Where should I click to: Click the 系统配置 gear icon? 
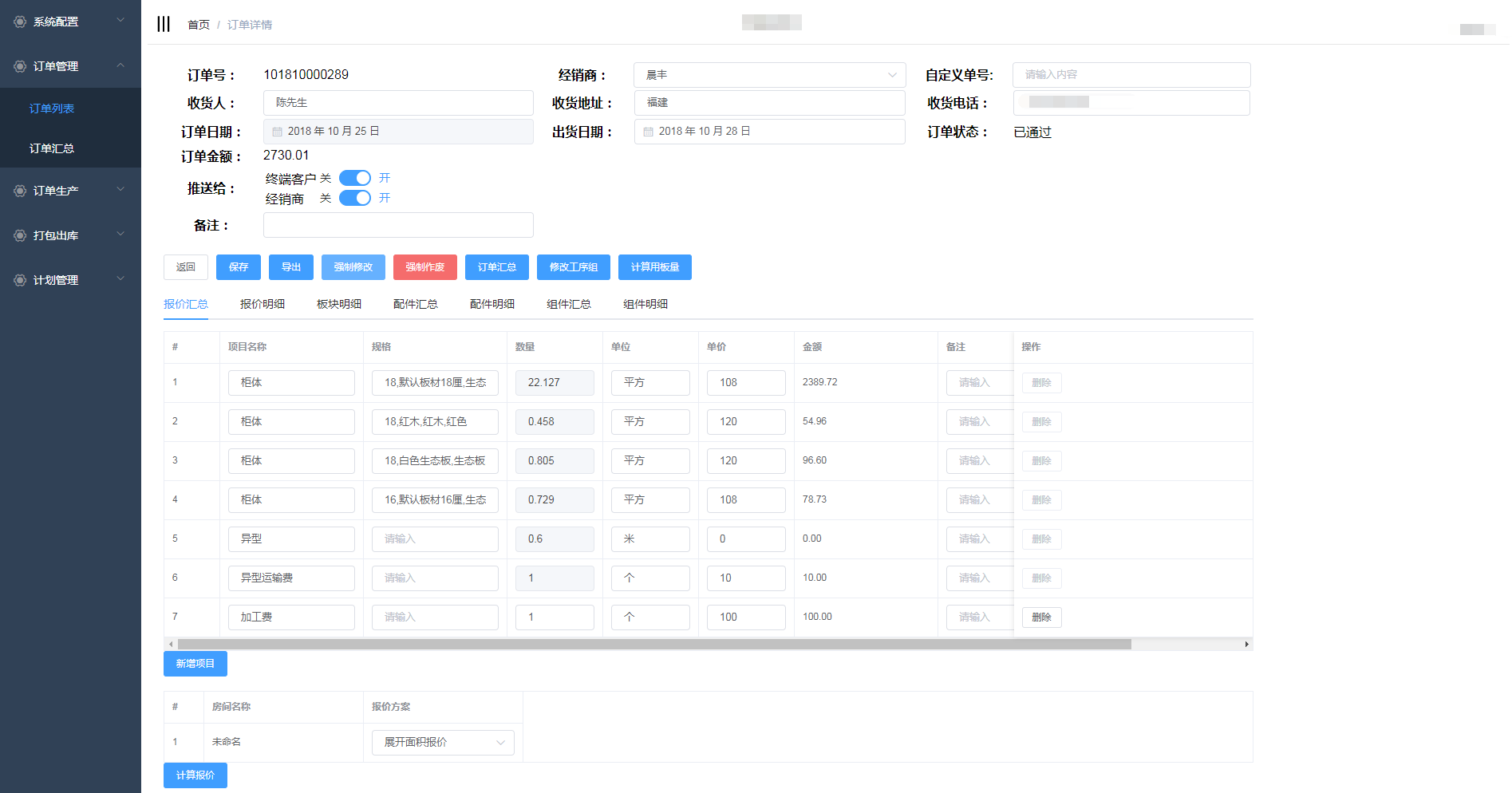20,22
